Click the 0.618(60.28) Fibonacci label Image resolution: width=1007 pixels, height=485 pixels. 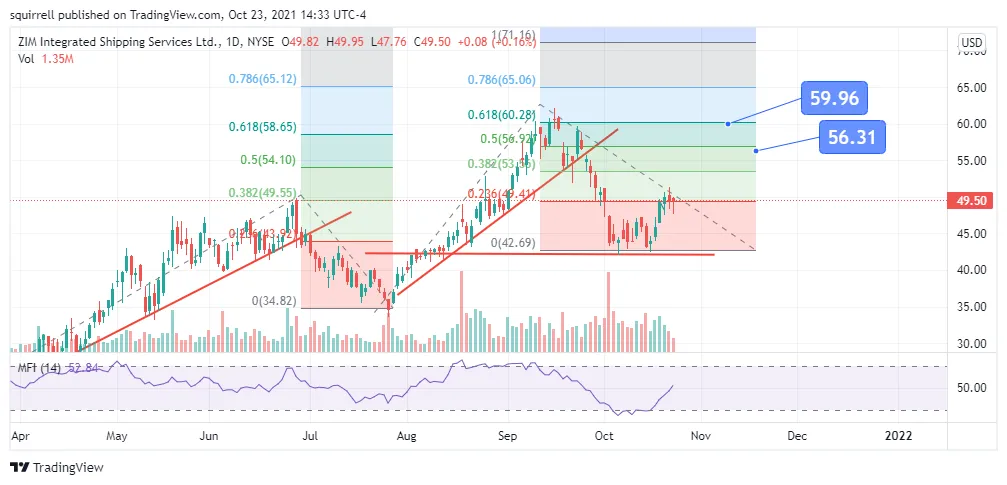pos(502,115)
